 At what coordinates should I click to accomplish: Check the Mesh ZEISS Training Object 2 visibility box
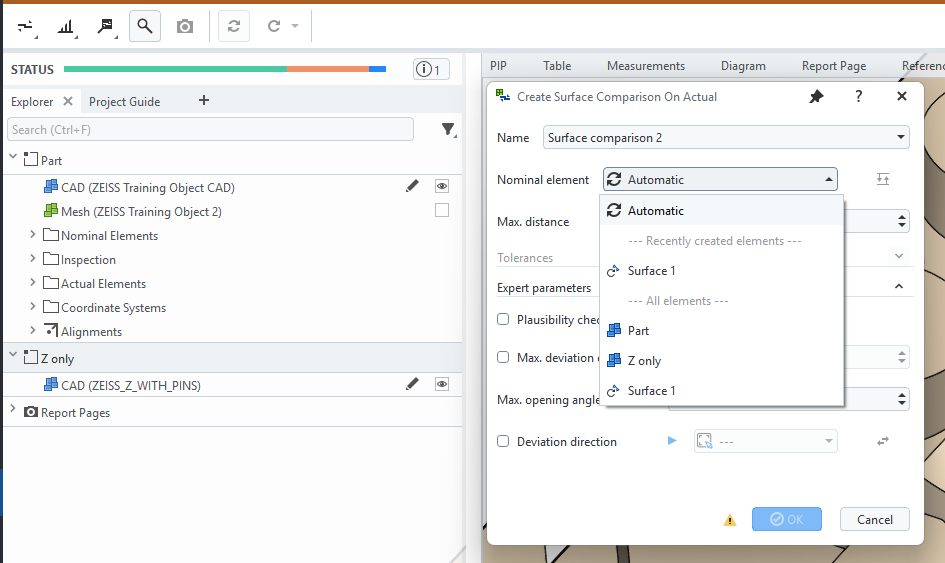coord(441,211)
